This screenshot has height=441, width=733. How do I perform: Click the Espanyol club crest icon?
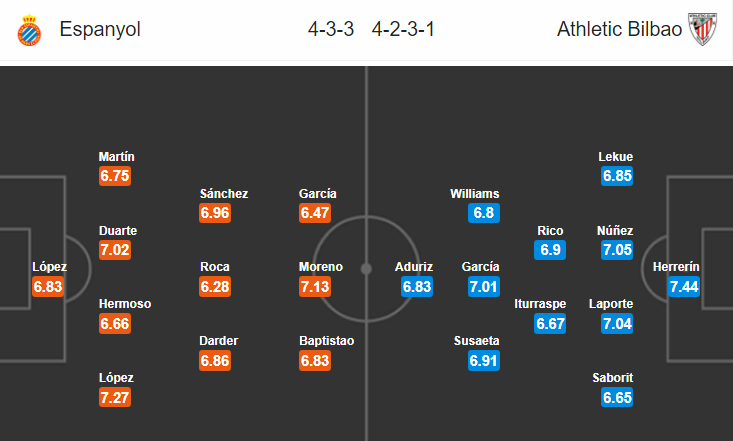[x=29, y=30]
